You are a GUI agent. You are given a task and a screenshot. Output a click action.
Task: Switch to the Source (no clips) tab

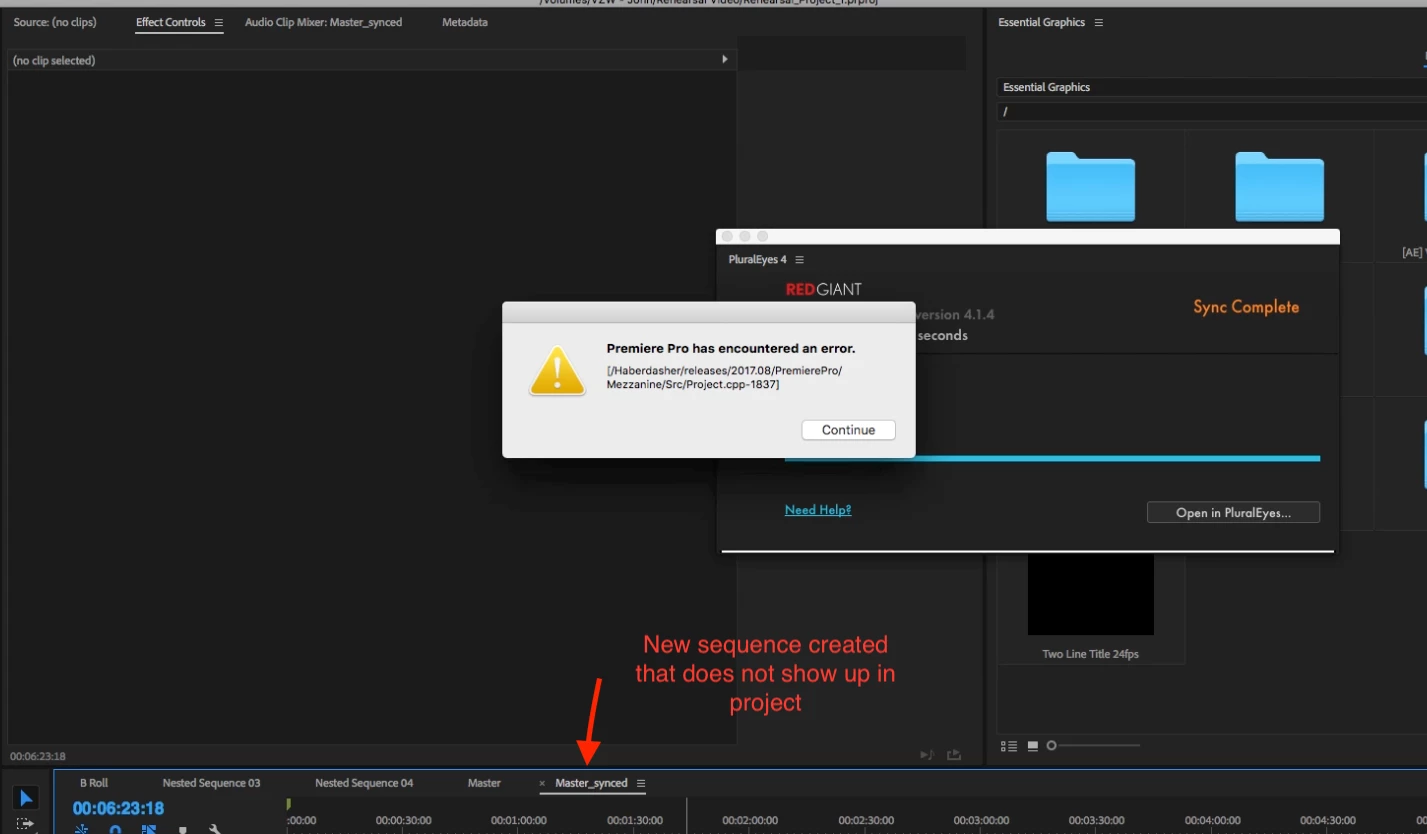click(x=55, y=22)
